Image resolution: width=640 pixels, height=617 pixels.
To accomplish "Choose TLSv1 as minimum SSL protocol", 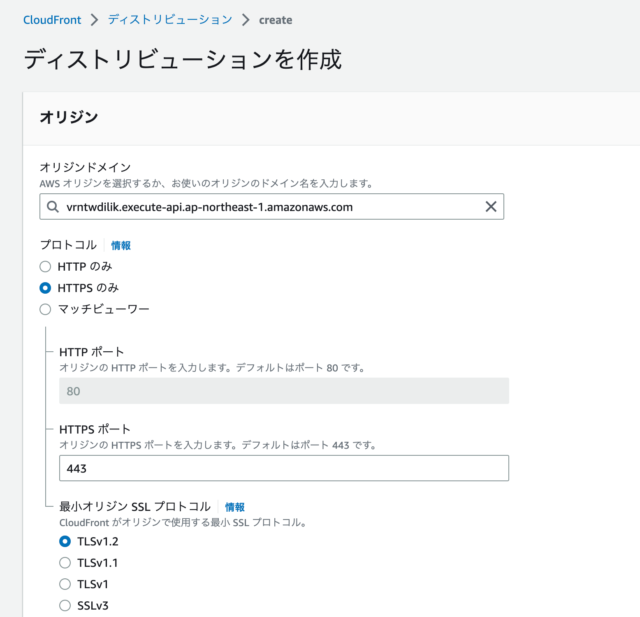I will point(65,584).
